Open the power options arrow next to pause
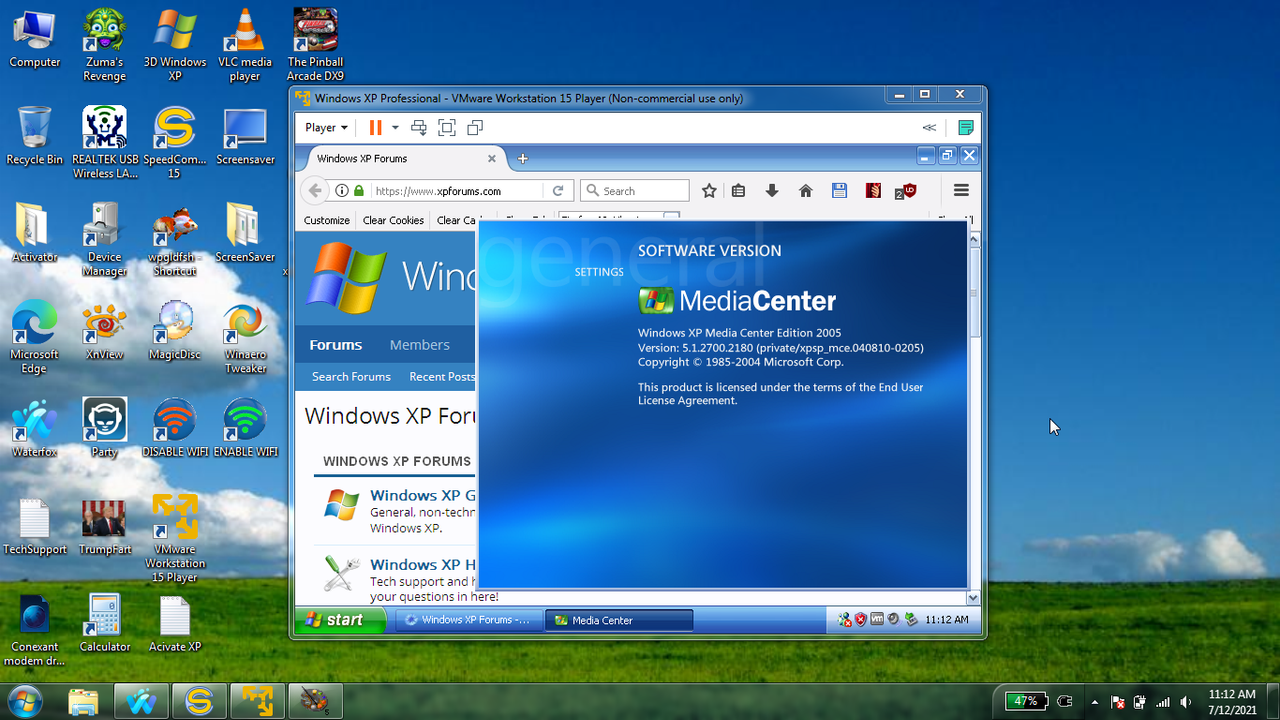The height and width of the screenshot is (720, 1280). (395, 128)
